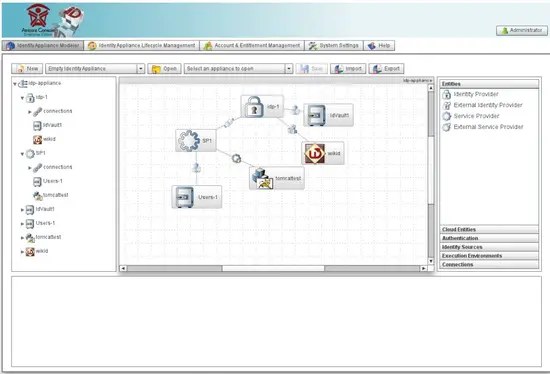The height and width of the screenshot is (374, 550).
Task: Expand the top-level Users-1 tree node
Action: click(22, 224)
